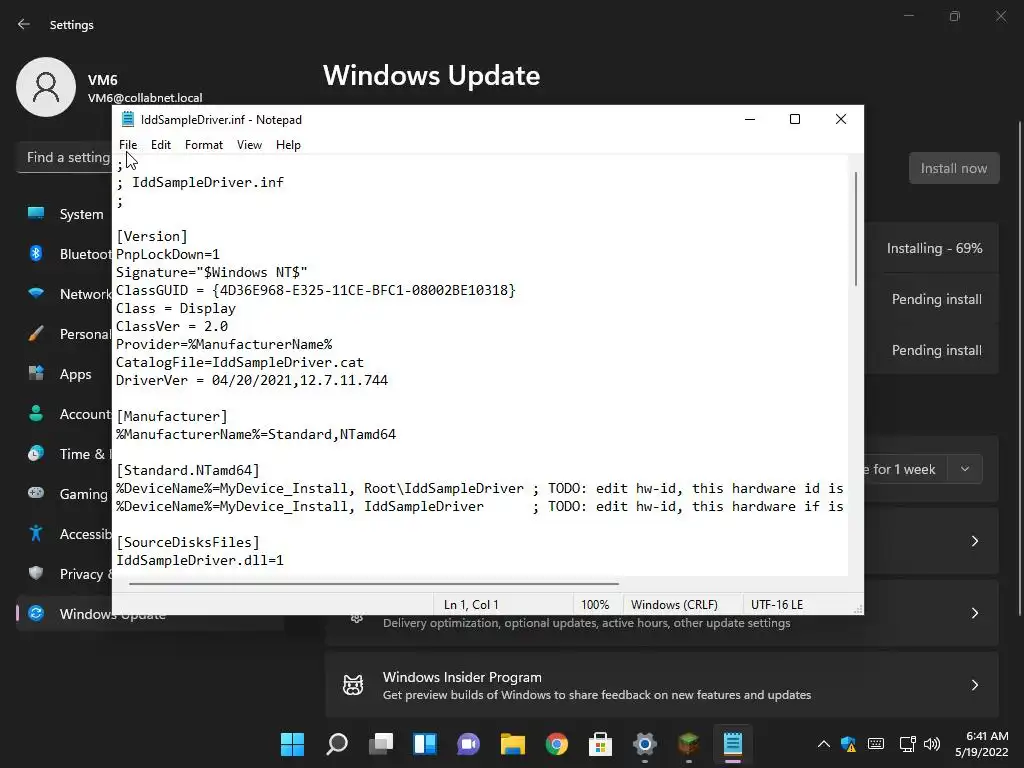Click Notepad's vertical scrollbar thumb

(x=856, y=229)
